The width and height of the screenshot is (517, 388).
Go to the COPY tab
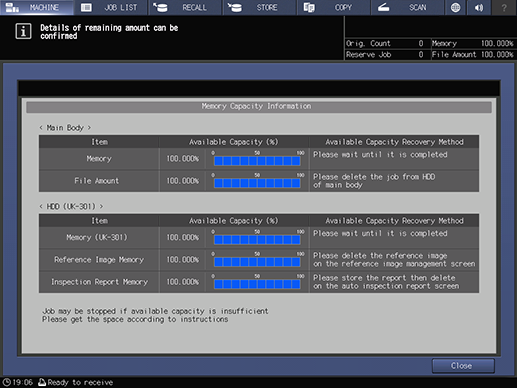[333, 7]
